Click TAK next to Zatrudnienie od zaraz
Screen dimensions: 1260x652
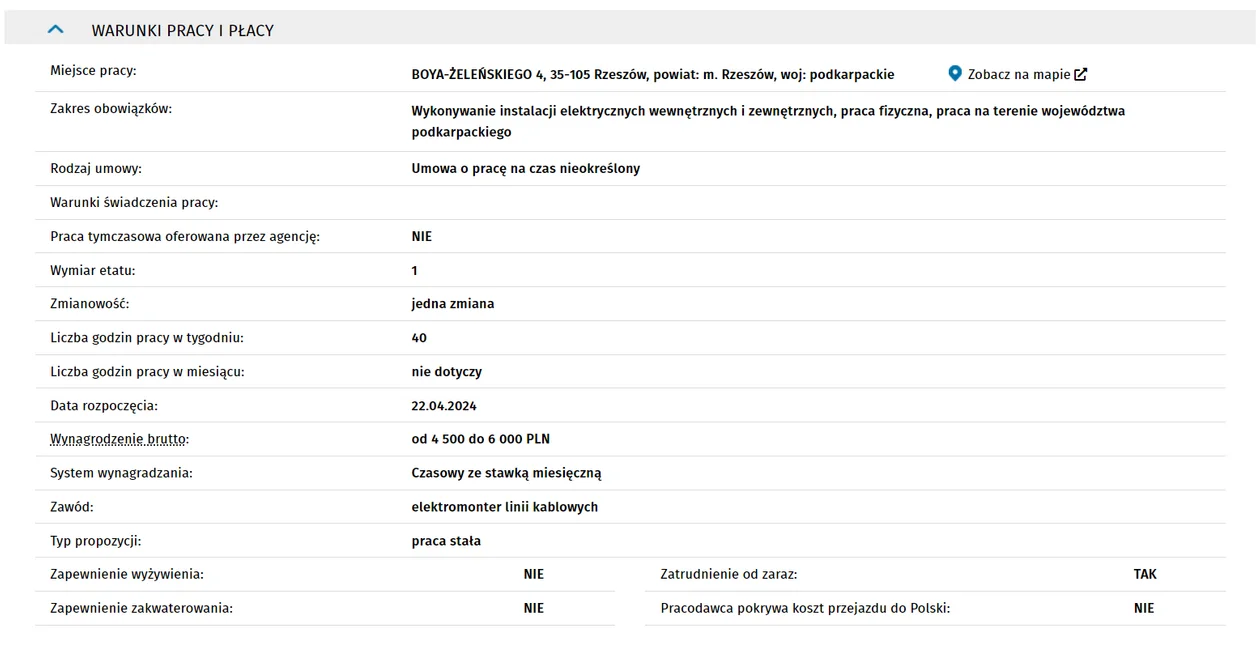(x=1145, y=574)
